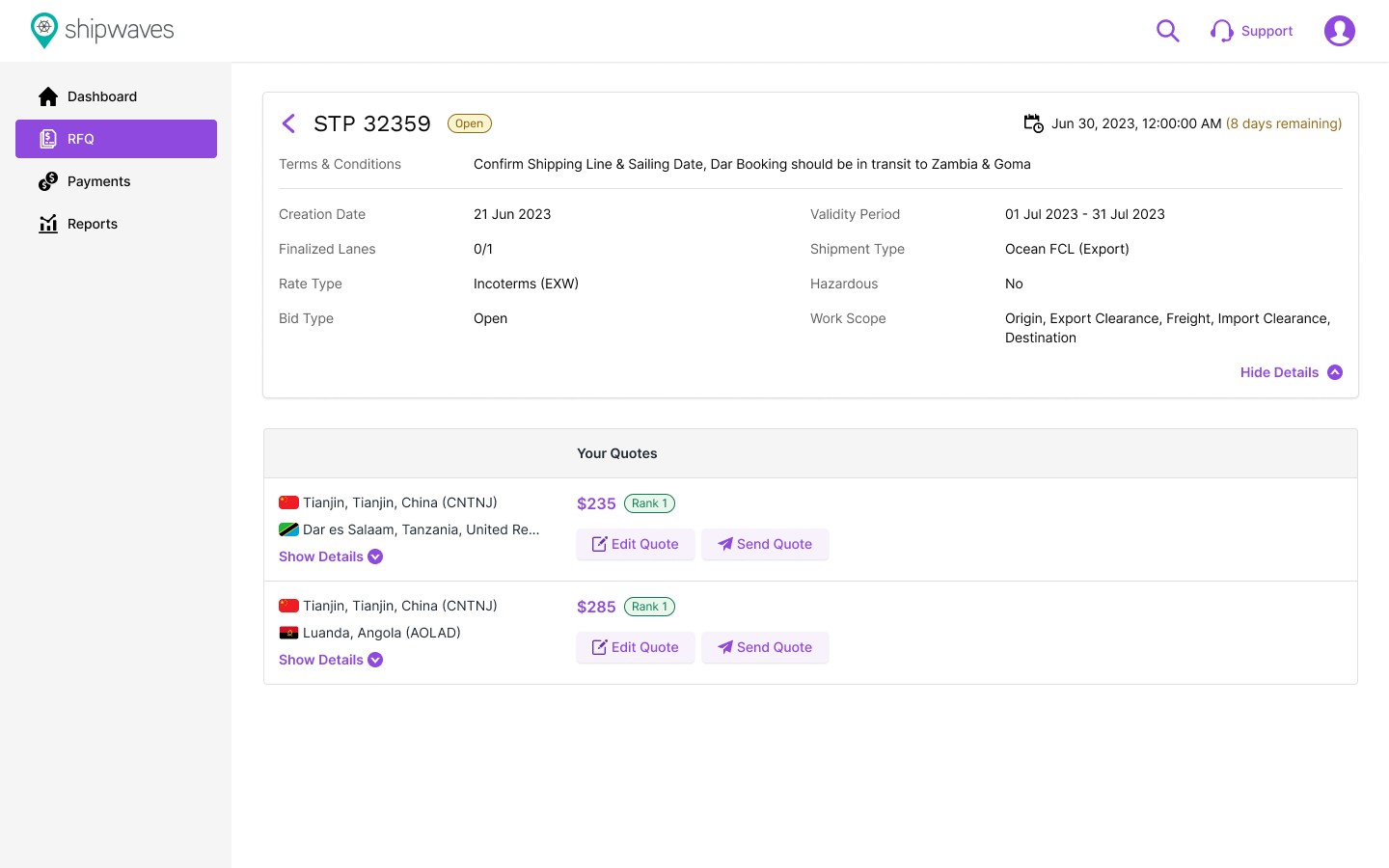Click the Rank 1 badge beside $285
Image resolution: width=1389 pixels, height=868 pixels.
[x=650, y=607]
